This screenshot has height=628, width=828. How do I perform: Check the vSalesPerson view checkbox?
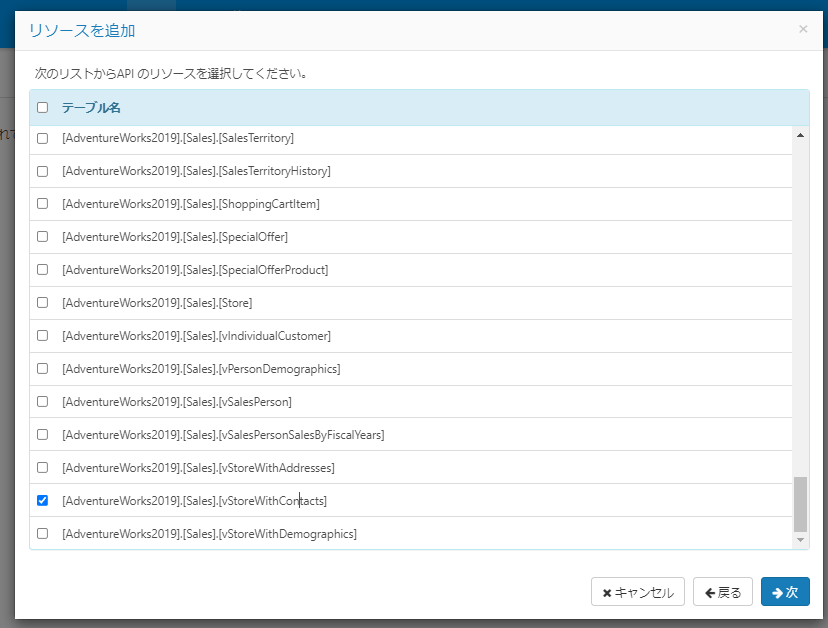click(x=42, y=402)
